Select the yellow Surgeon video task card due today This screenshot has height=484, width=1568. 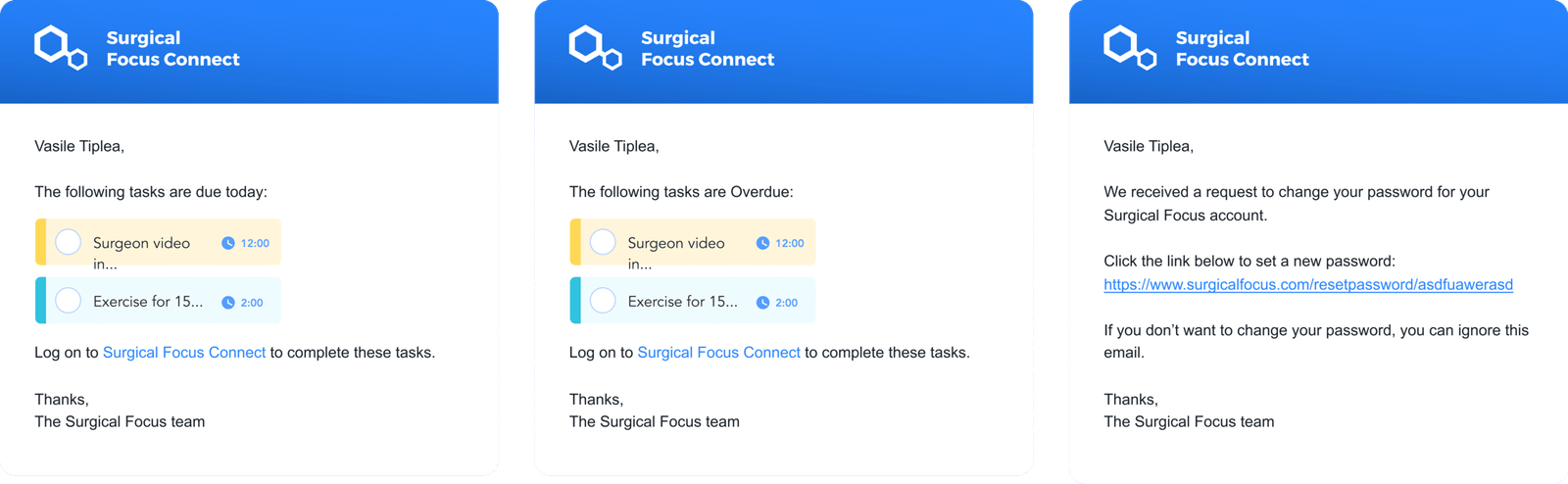pos(158,242)
